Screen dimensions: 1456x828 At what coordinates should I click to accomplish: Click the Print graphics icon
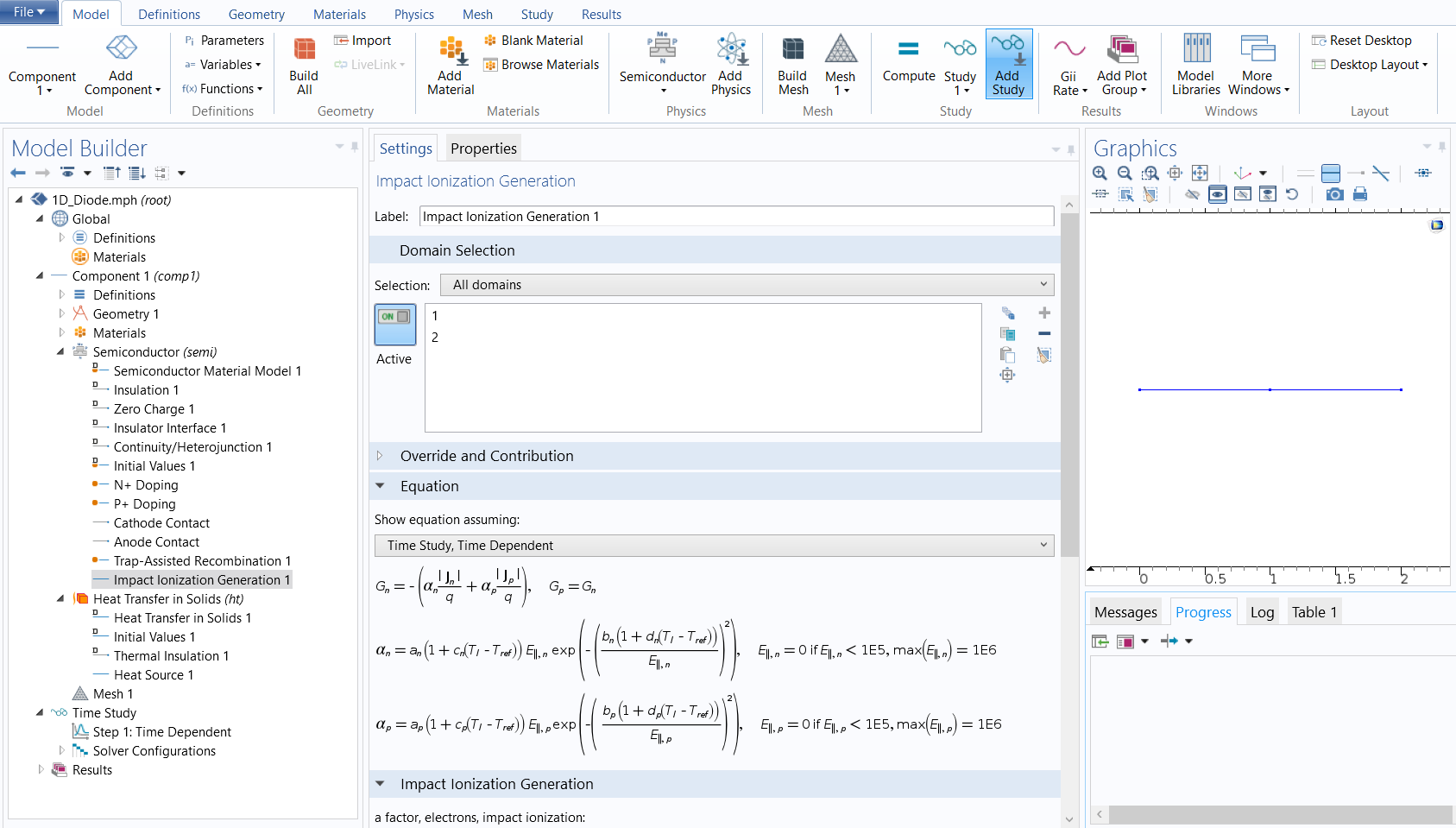[x=1360, y=194]
